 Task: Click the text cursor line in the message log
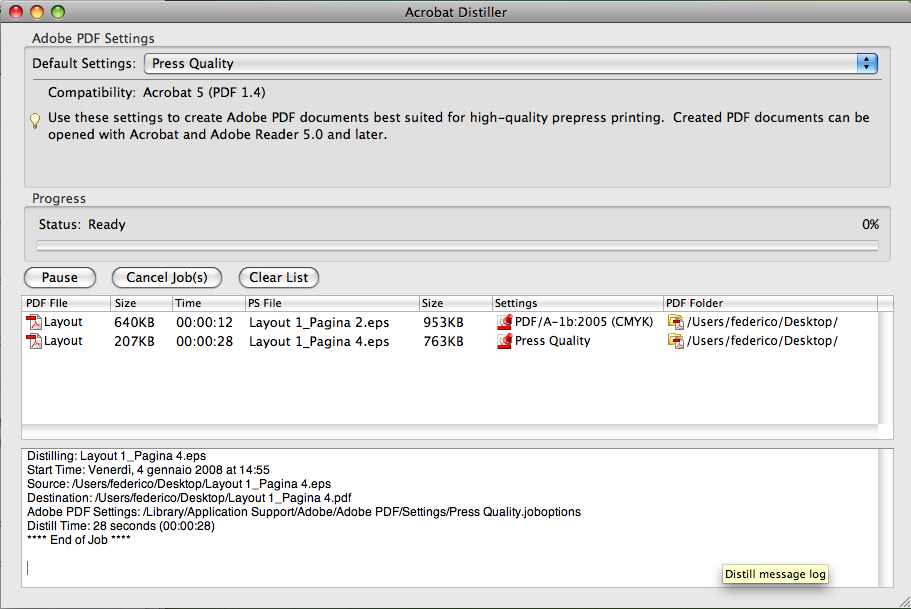pos(27,567)
